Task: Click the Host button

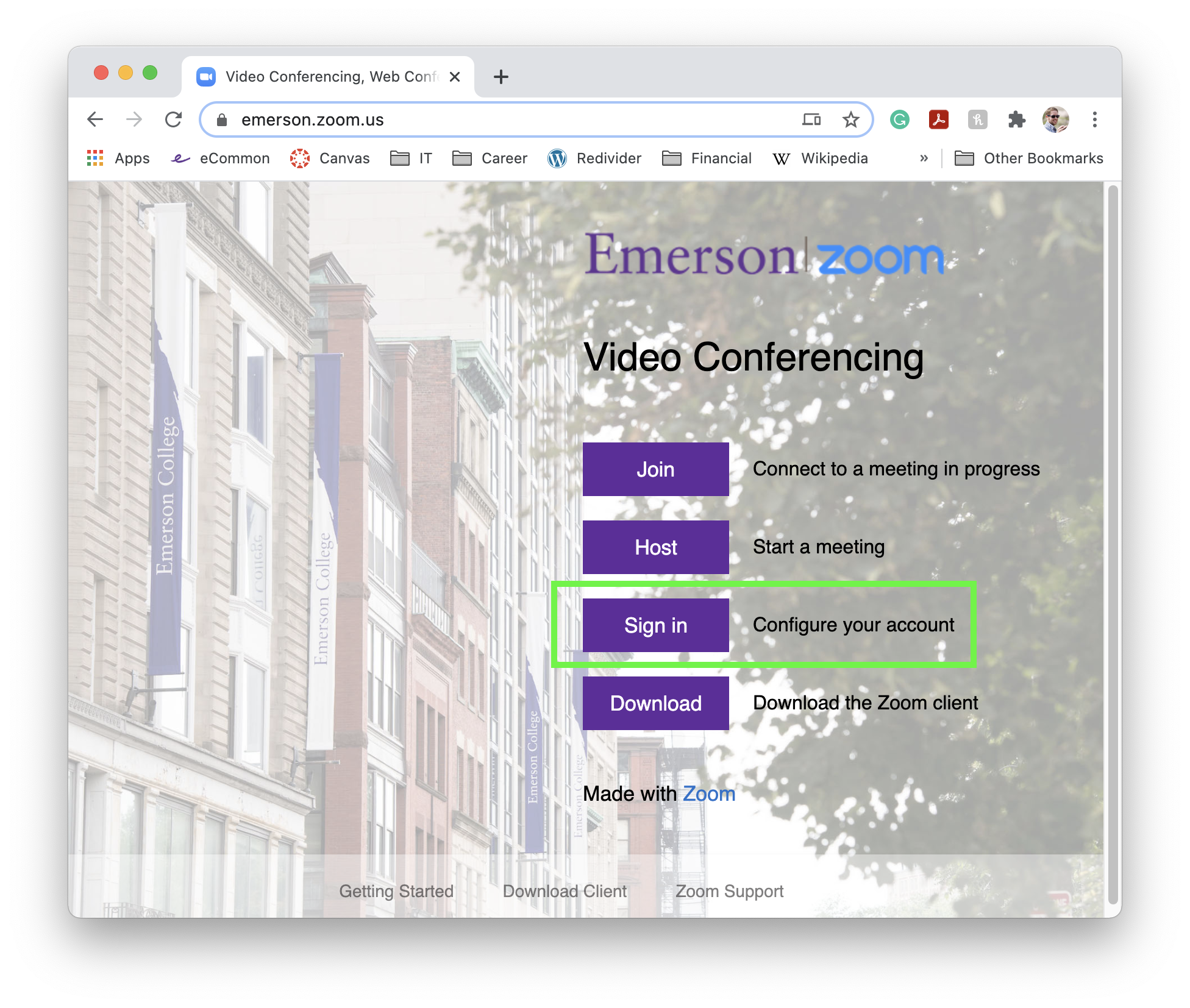Action: point(656,547)
